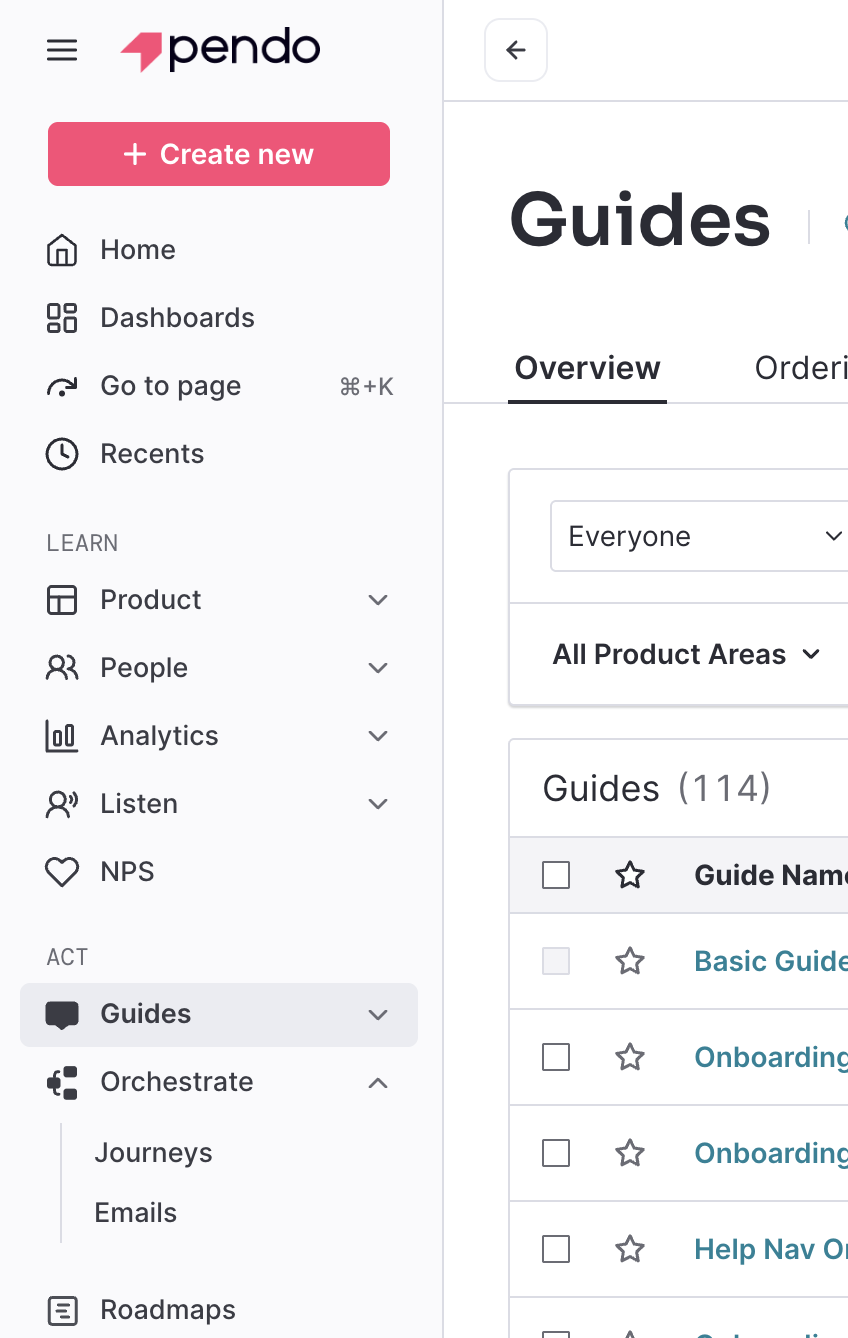Open the Basic Guide link
Screen dimensions: 848x1338
tap(768, 962)
